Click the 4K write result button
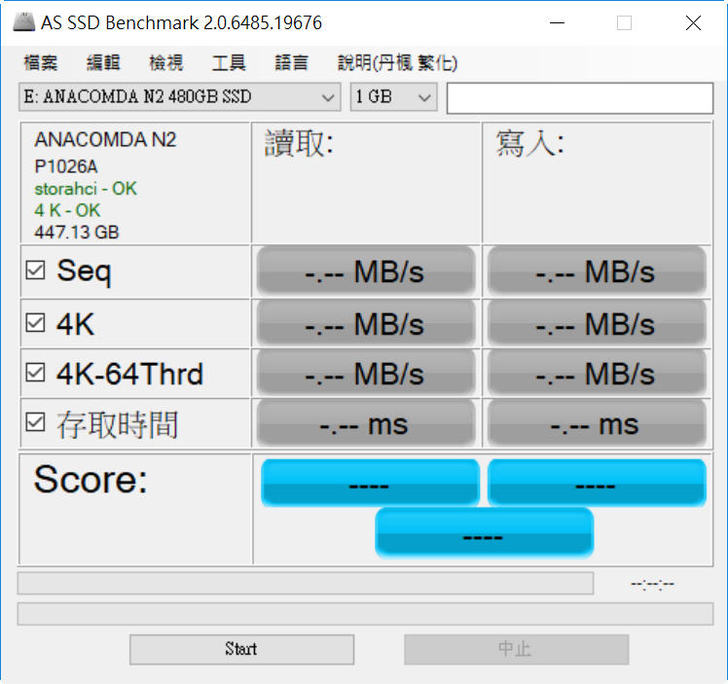Screen dimensions: 728x684 pyautogui.click(x=597, y=323)
